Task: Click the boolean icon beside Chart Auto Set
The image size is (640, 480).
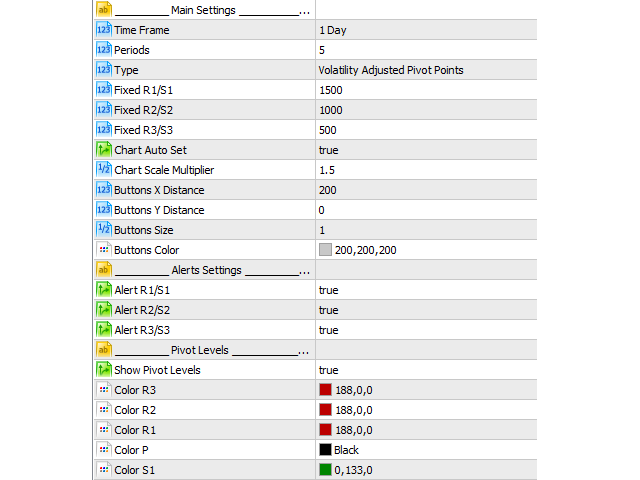Action: click(x=104, y=150)
